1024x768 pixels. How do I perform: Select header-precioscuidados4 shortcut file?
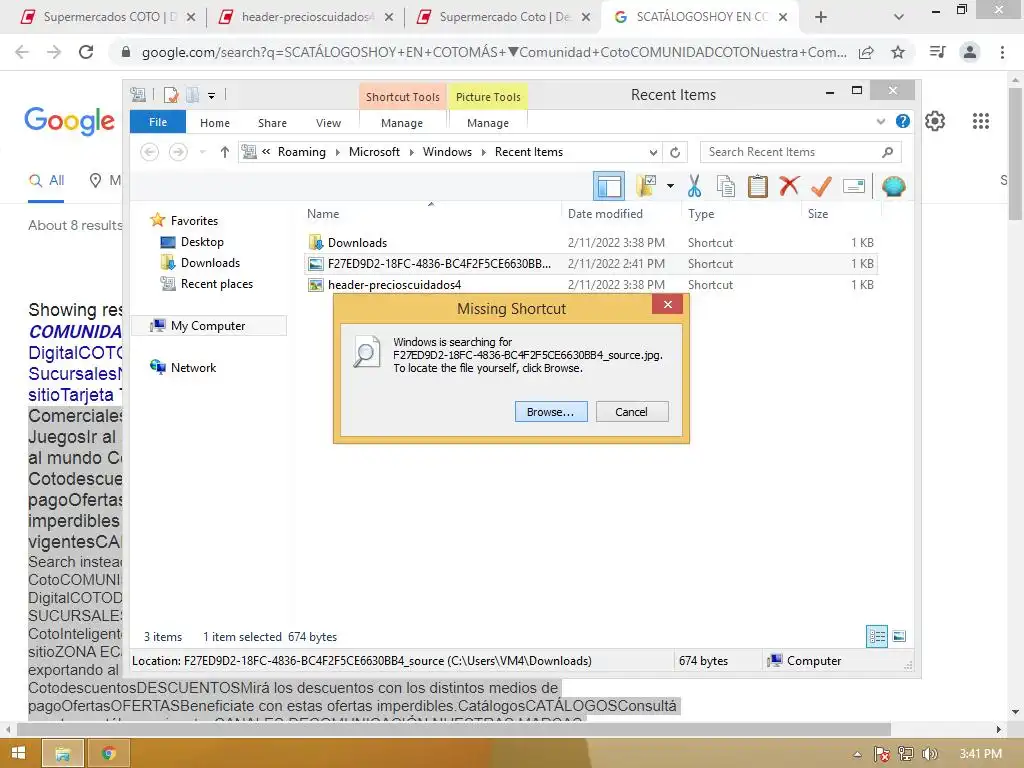(x=394, y=285)
